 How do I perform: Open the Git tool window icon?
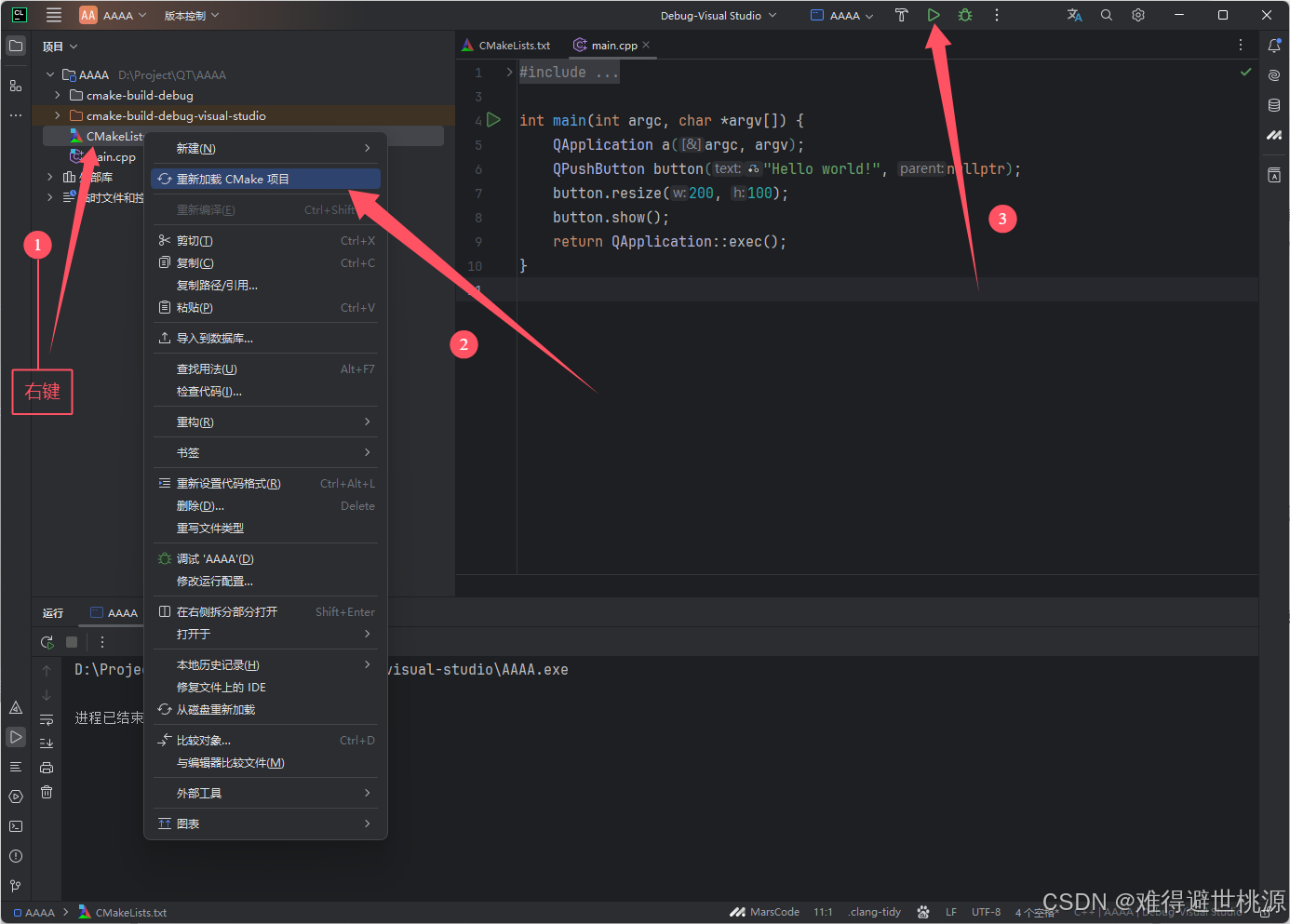click(x=16, y=886)
